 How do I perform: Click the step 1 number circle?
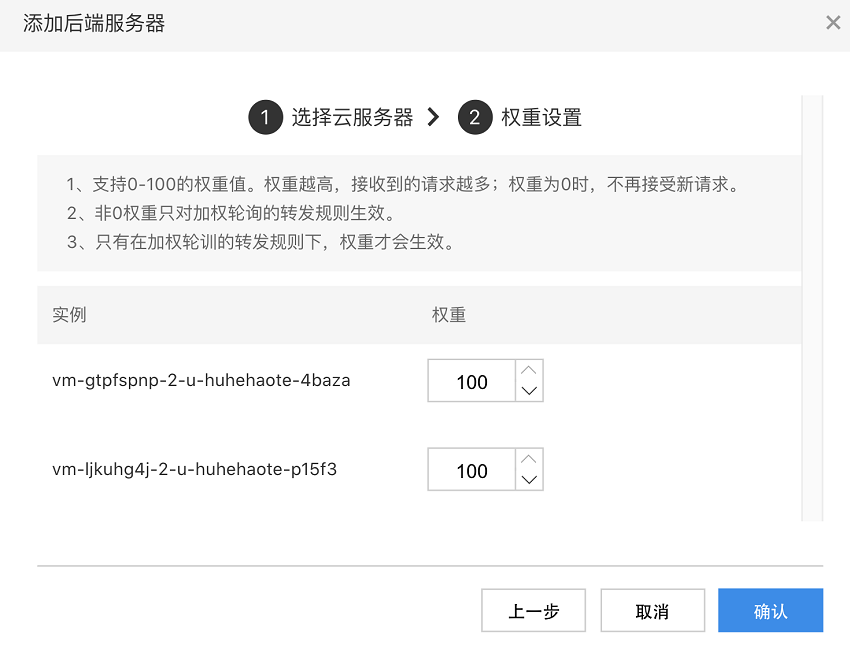pos(265,117)
